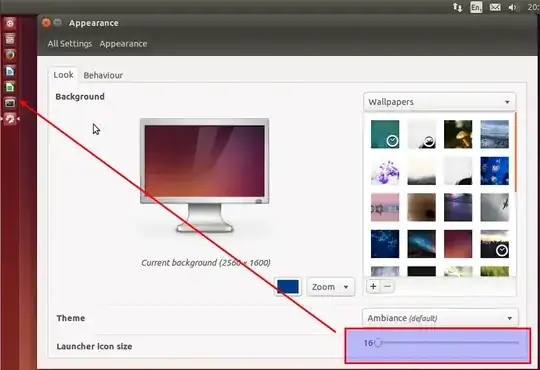Remove wallpaper with the minus button
Image resolution: width=540 pixels, height=370 pixels.
[387, 286]
